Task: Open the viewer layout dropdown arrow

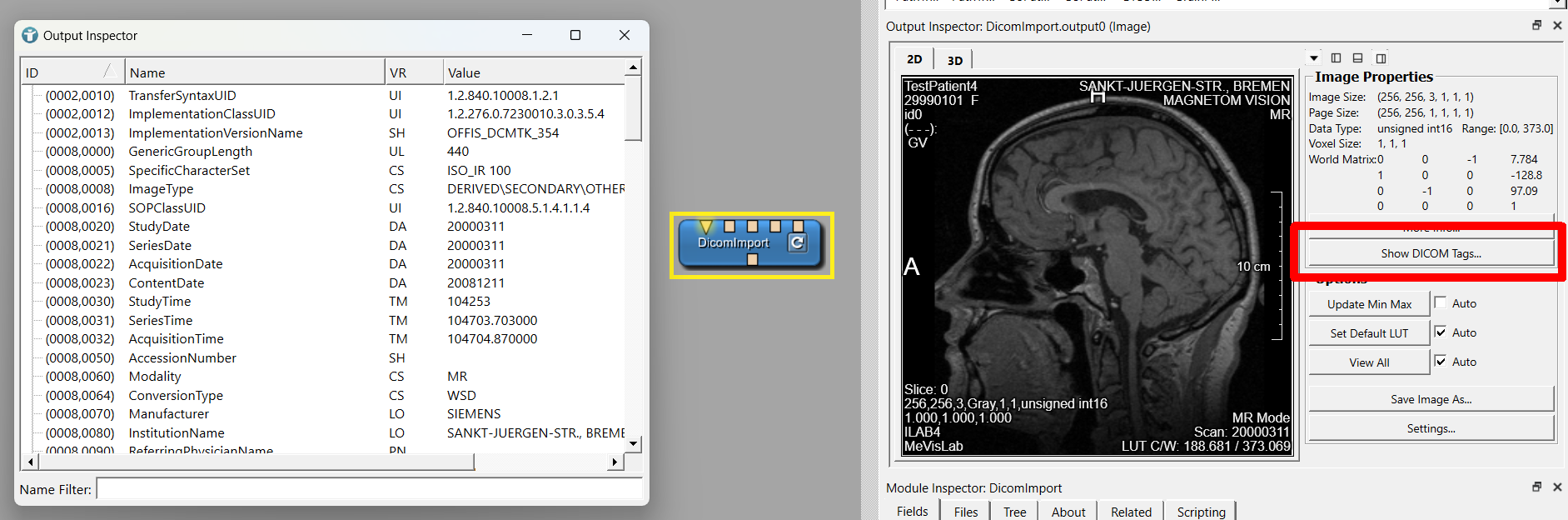Action: pyautogui.click(x=1314, y=58)
